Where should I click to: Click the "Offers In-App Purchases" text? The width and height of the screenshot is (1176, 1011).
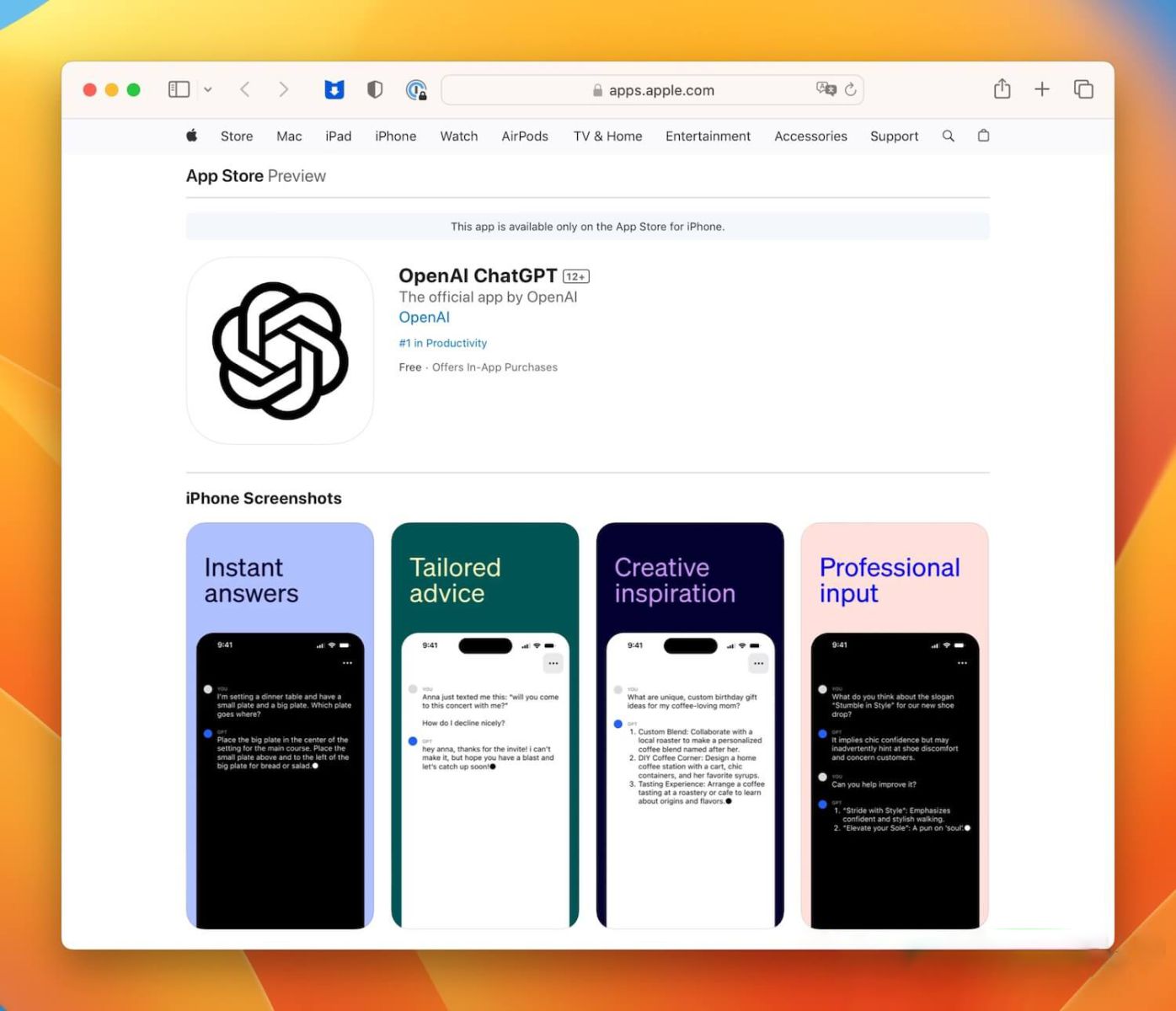pos(494,367)
